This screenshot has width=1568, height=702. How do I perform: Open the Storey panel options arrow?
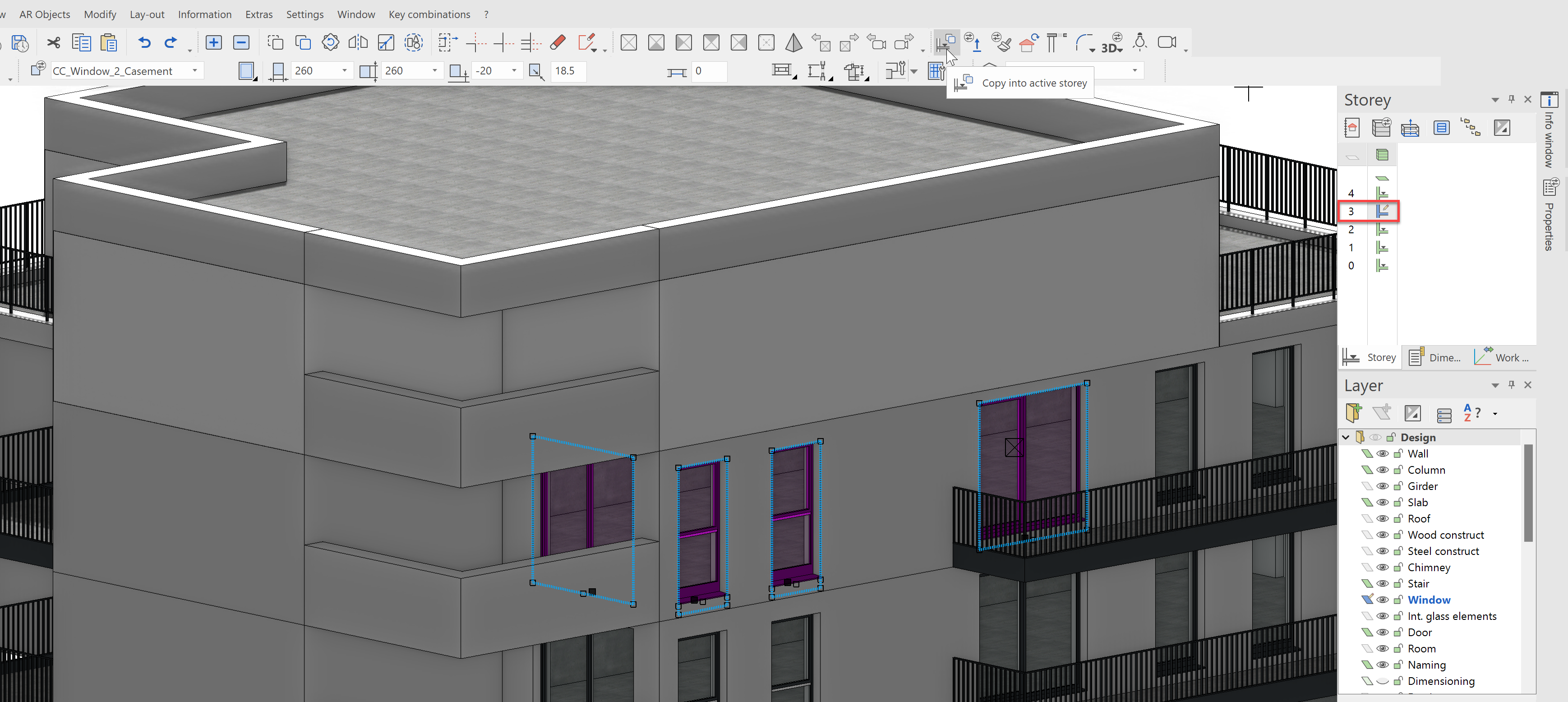click(x=1495, y=100)
